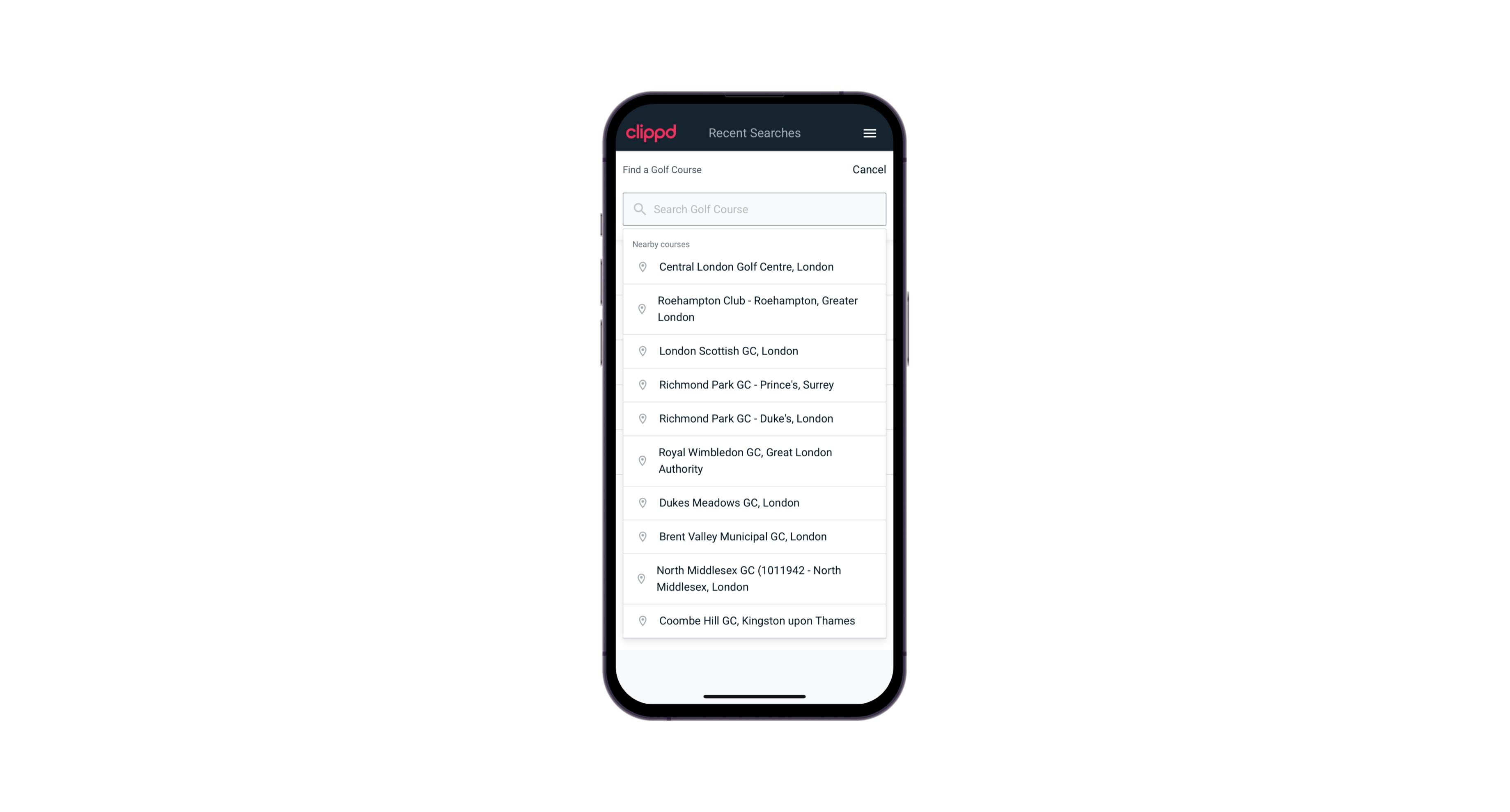Click the Search Golf Course input field
The image size is (1510, 812).
coord(755,209)
